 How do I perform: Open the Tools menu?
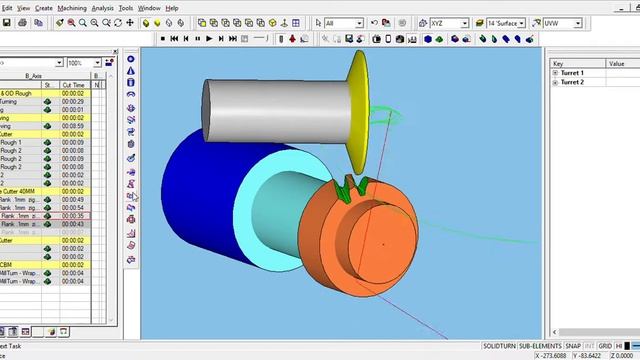click(x=126, y=8)
